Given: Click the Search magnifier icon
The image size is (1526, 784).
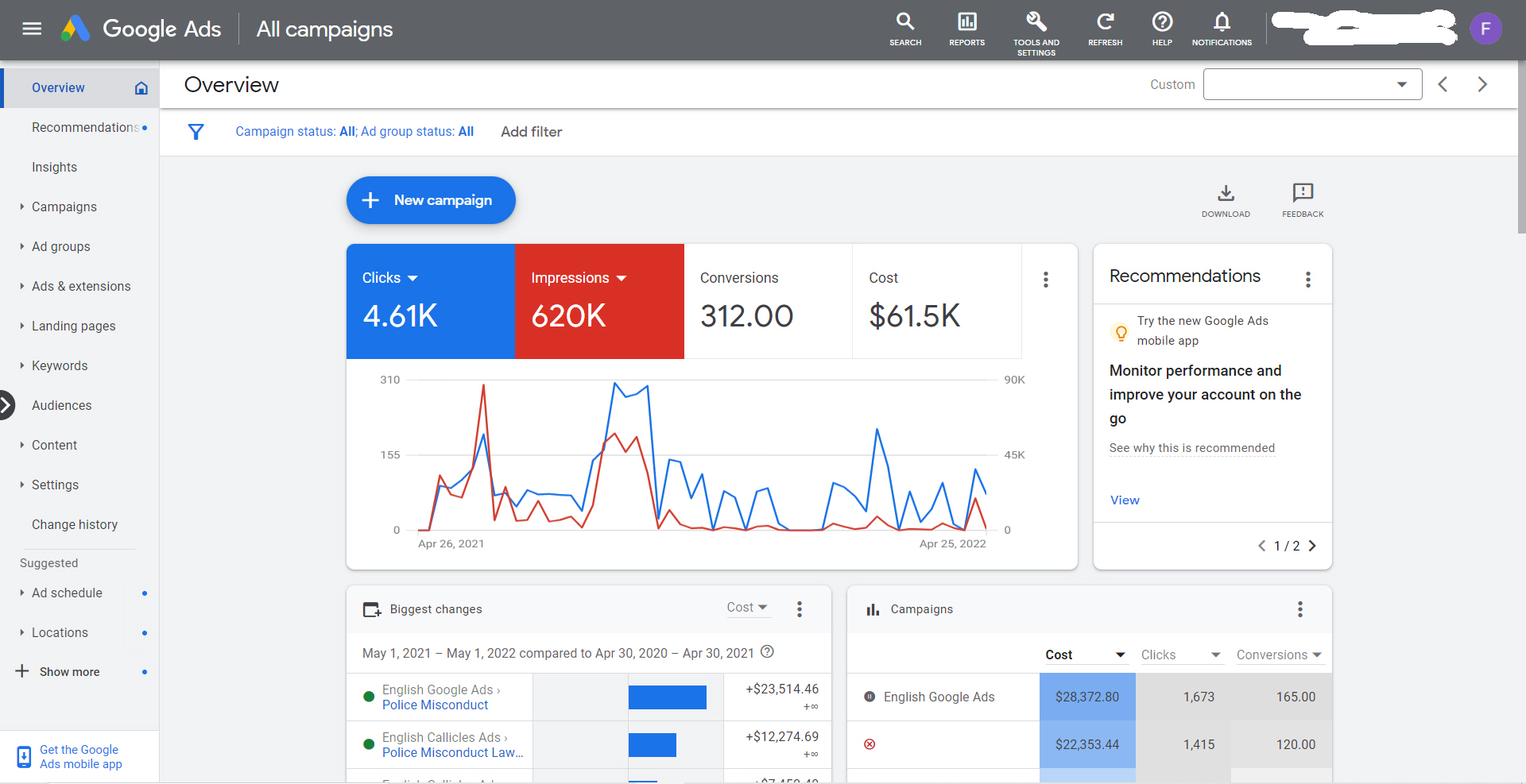Looking at the screenshot, I should [x=905, y=22].
